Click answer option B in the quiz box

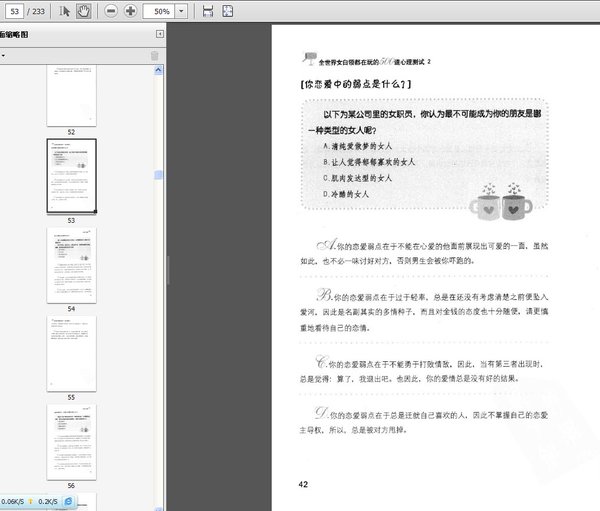coord(369,162)
